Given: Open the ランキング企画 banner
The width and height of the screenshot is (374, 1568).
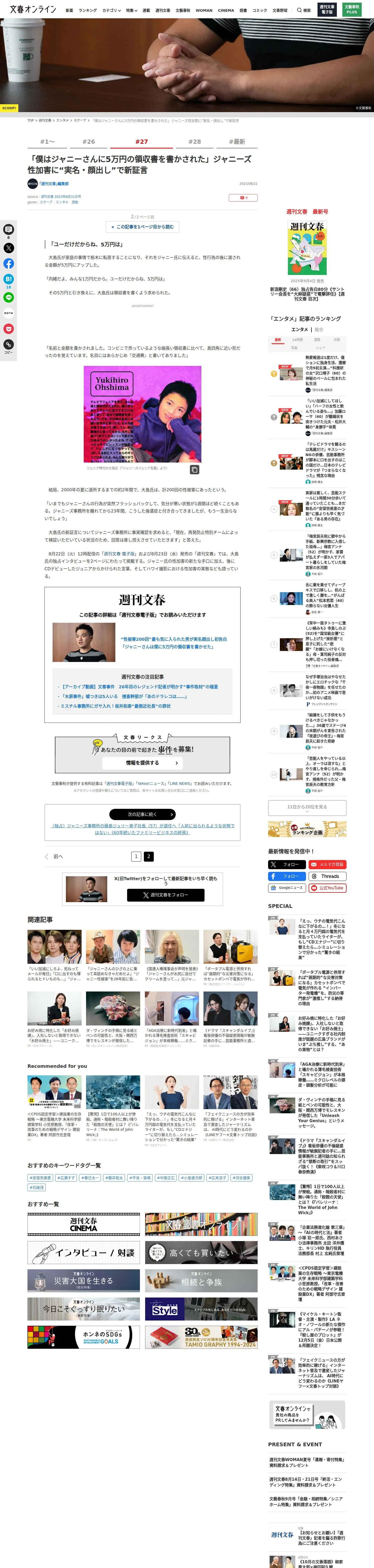Looking at the screenshot, I should coord(307,829).
